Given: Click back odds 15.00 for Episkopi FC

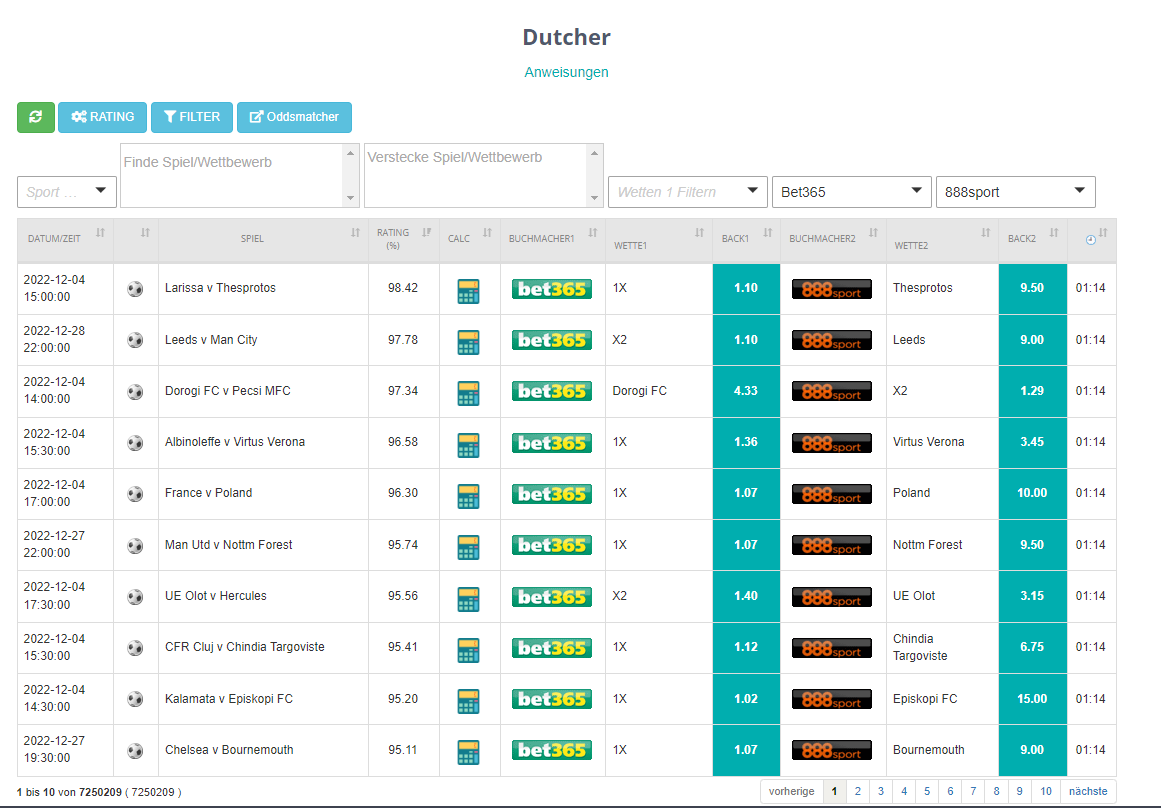Looking at the screenshot, I should (1032, 699).
